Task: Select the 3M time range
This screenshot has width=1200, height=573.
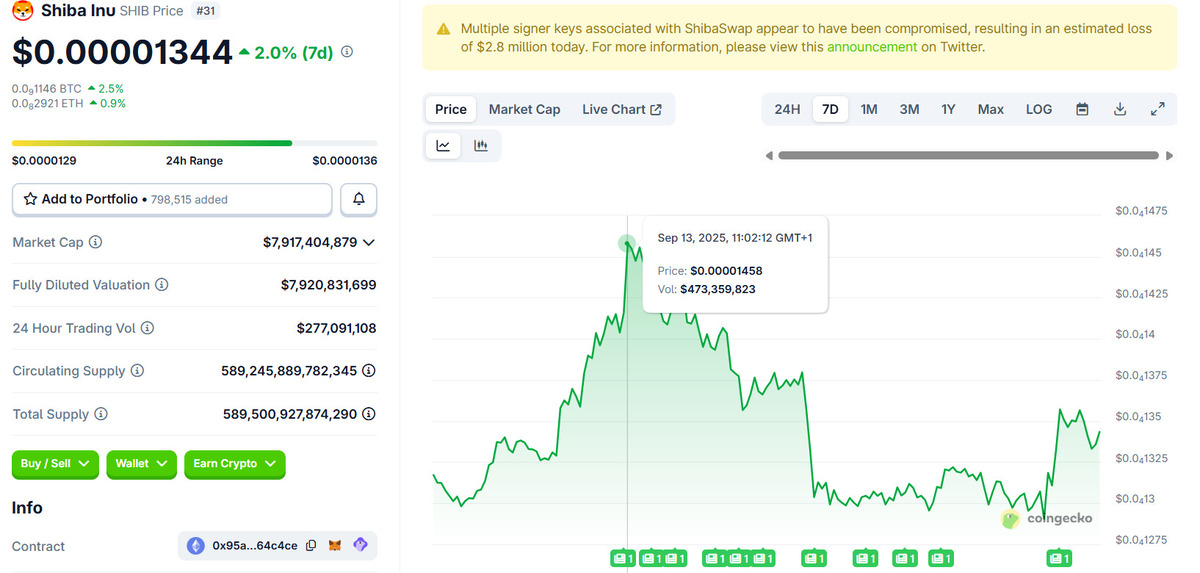Action: tap(909, 109)
